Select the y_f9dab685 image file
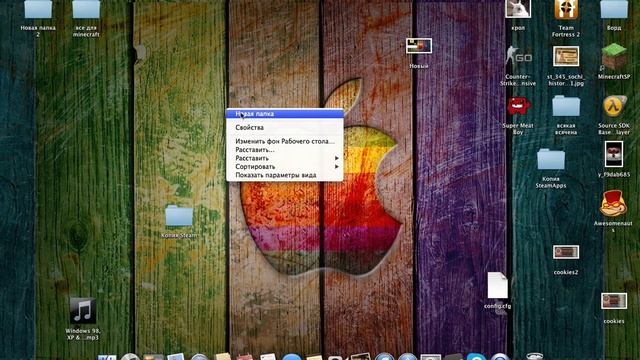 (614, 154)
